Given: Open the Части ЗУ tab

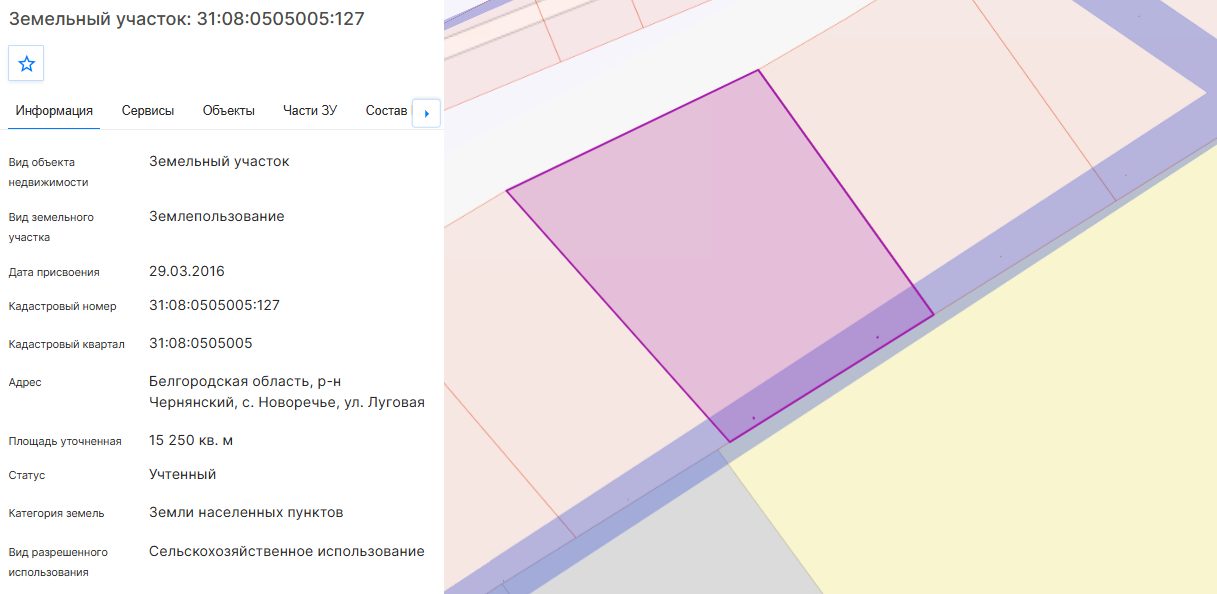Looking at the screenshot, I should pos(310,111).
